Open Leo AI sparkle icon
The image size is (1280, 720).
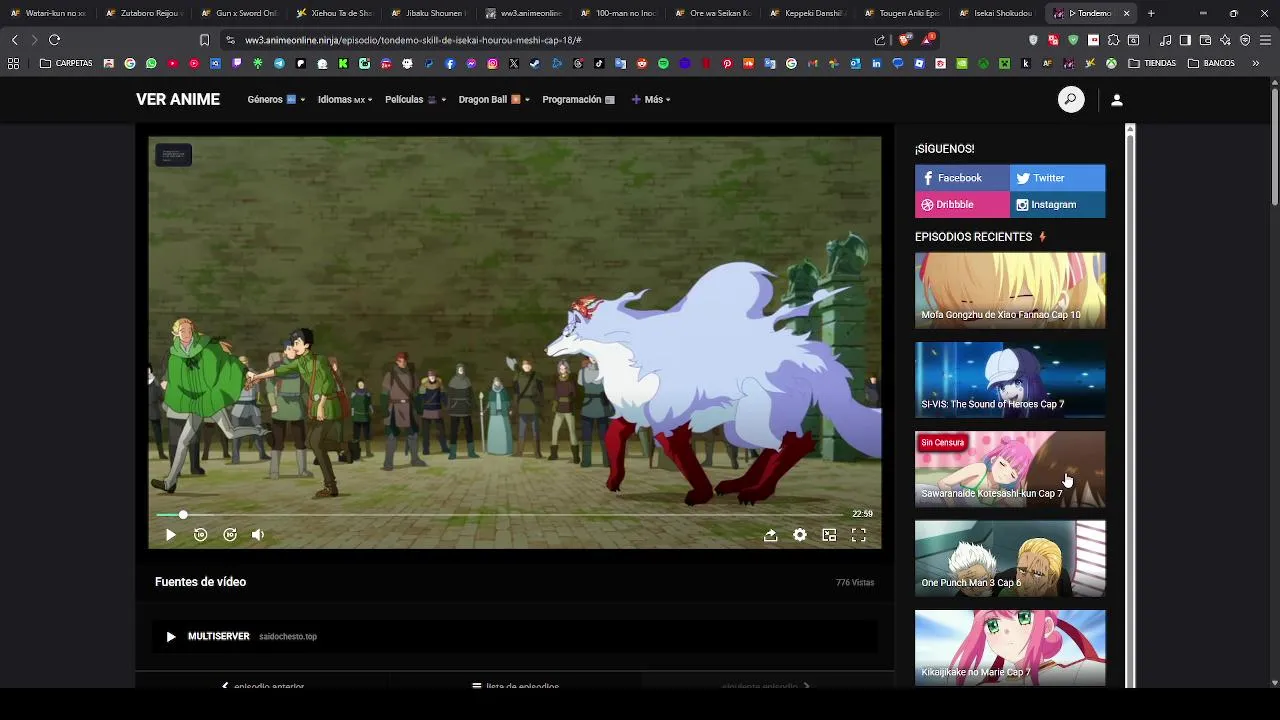[1225, 40]
